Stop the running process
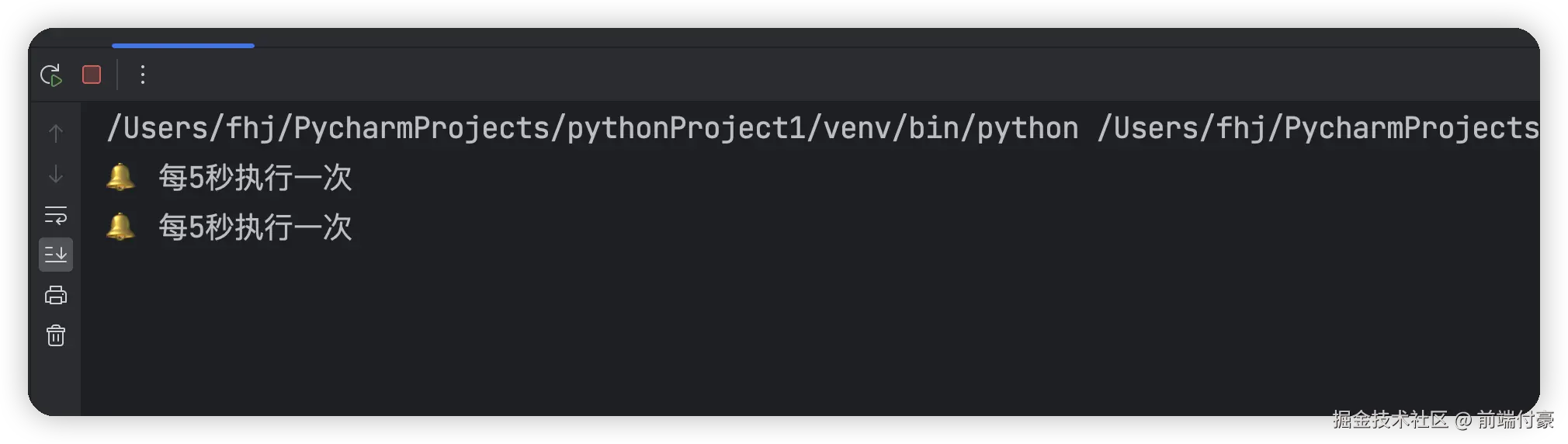The width and height of the screenshot is (1568, 444). 92,75
